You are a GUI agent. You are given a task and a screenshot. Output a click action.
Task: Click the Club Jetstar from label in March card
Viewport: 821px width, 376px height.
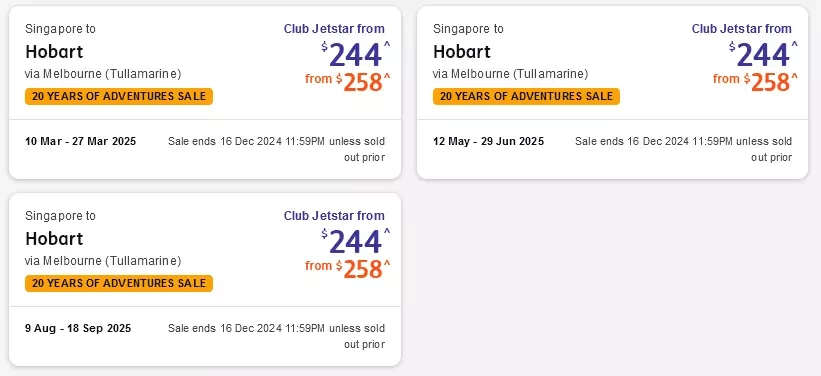coord(334,29)
